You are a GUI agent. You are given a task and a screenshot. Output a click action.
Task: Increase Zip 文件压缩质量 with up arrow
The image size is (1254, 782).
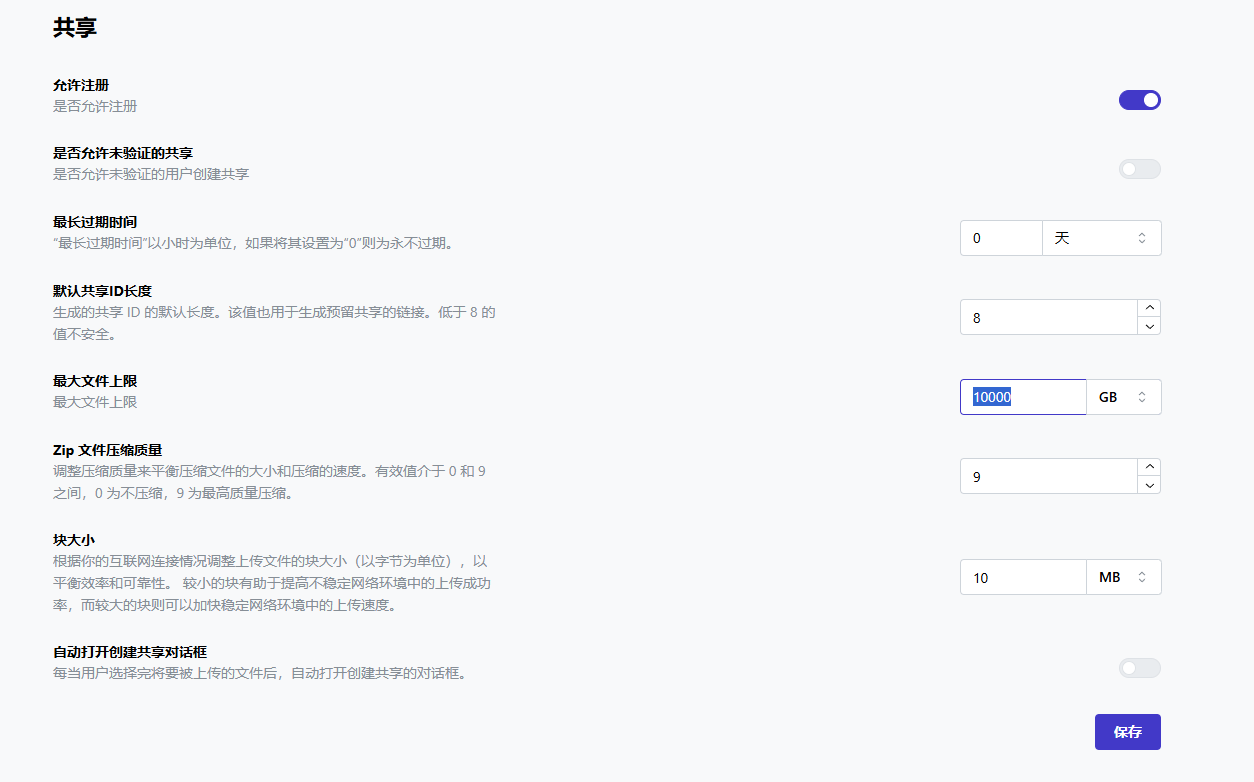point(1150,467)
